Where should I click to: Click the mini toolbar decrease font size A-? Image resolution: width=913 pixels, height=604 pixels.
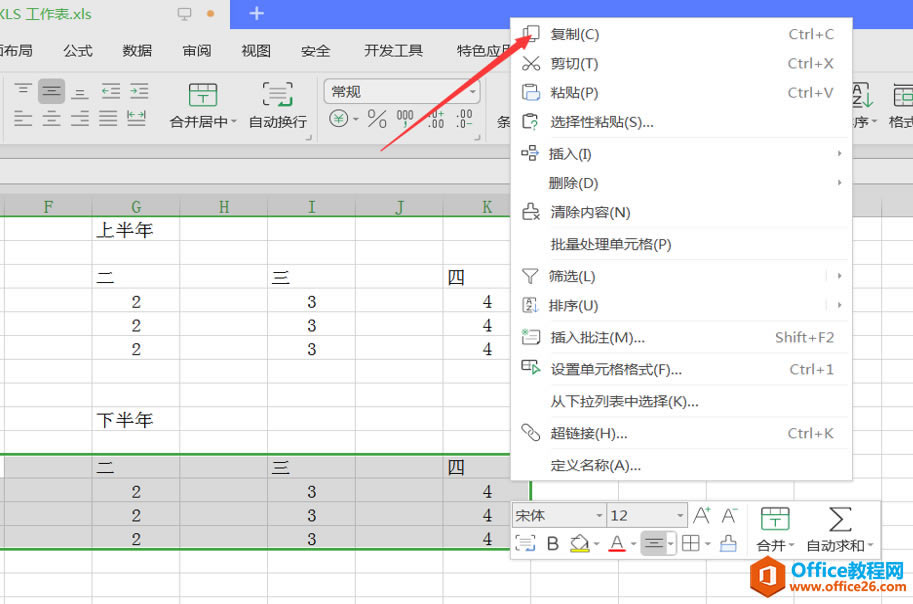tap(730, 515)
